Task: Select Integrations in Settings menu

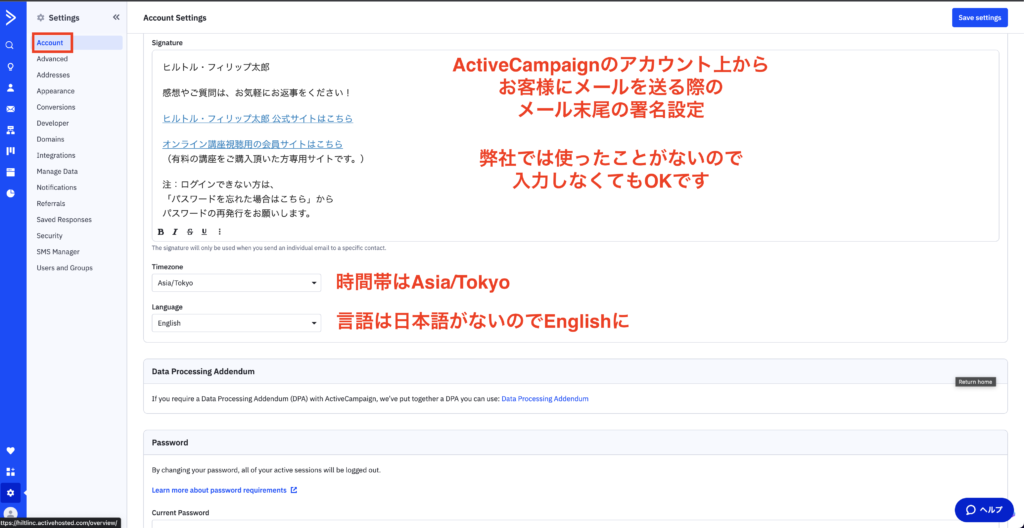Action: coord(56,156)
